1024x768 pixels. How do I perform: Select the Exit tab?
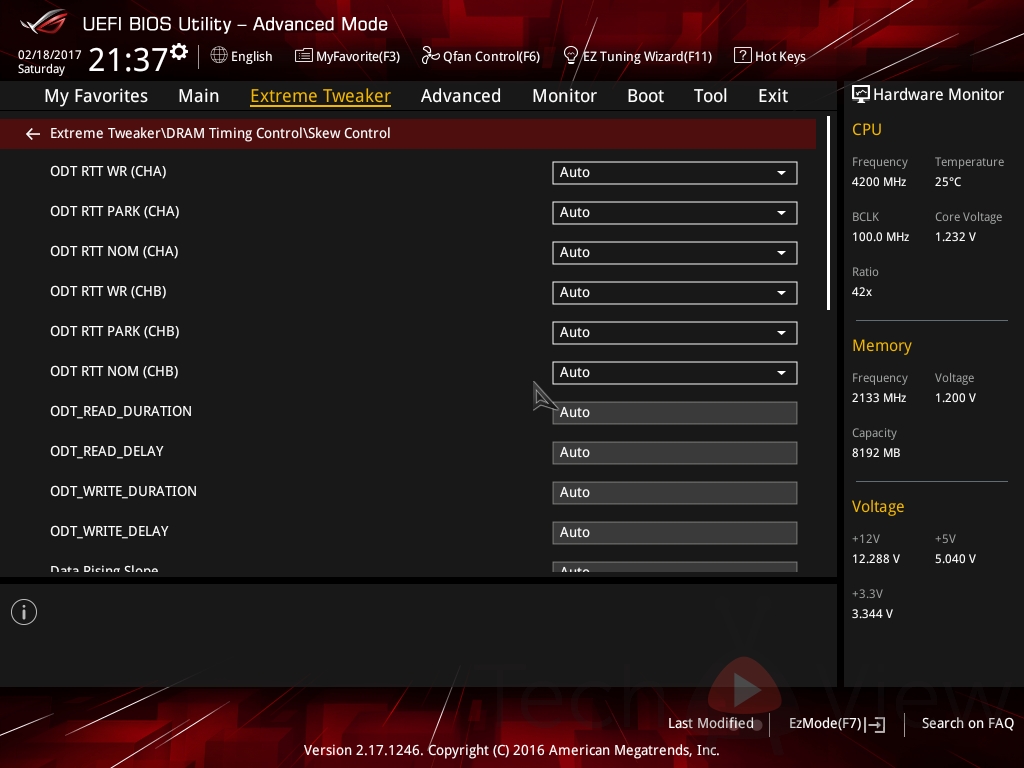773,96
